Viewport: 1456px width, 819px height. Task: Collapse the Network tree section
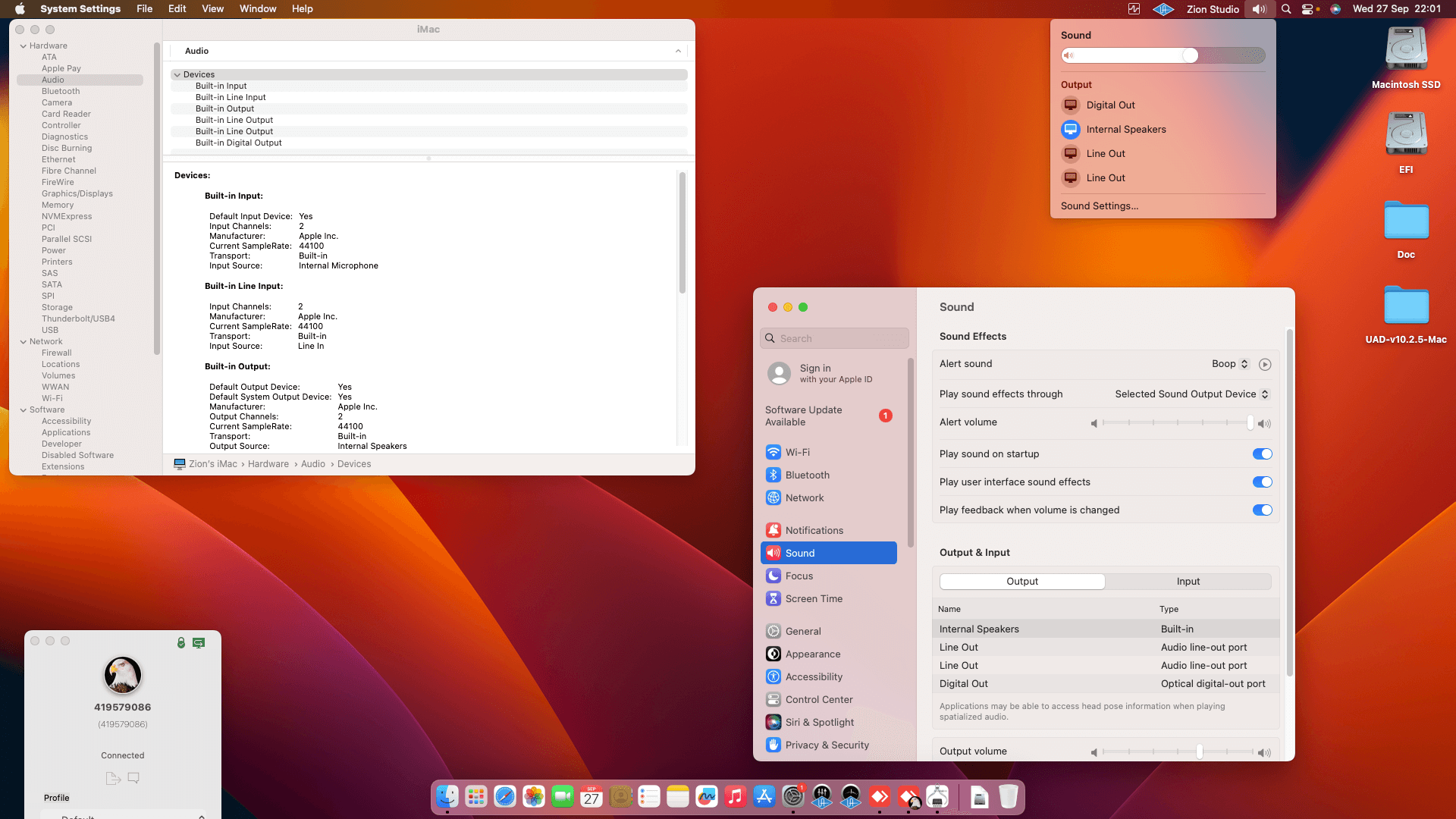coord(24,342)
